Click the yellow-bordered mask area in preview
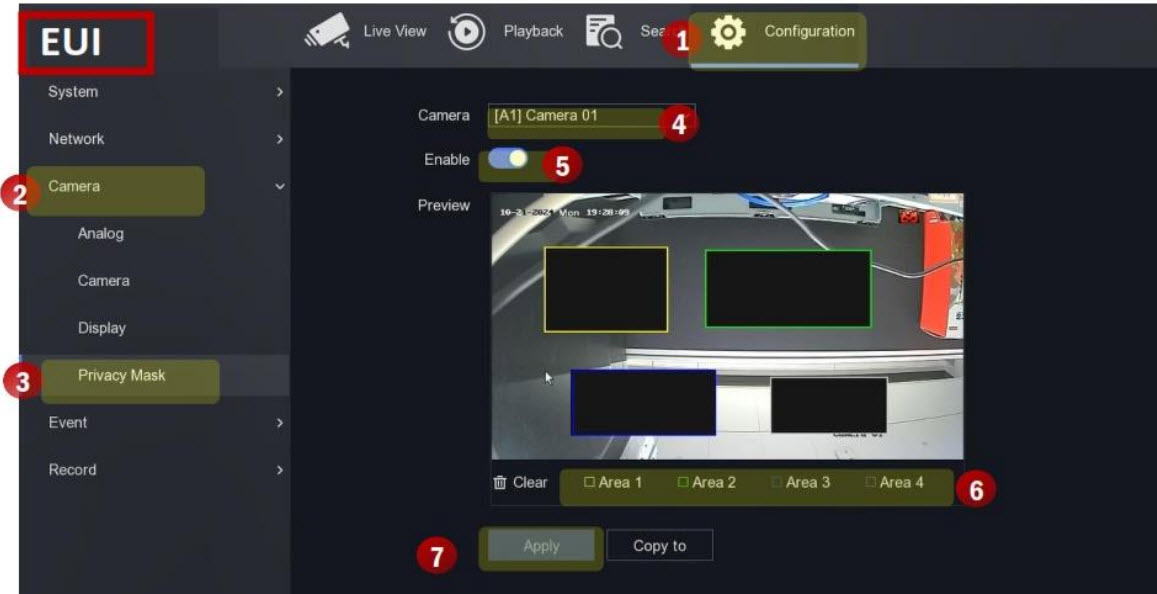 [606, 289]
